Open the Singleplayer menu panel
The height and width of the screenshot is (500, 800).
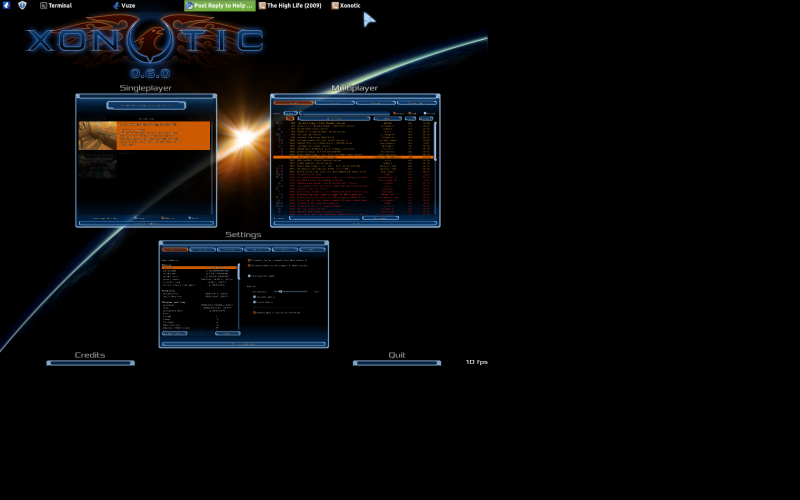146,160
